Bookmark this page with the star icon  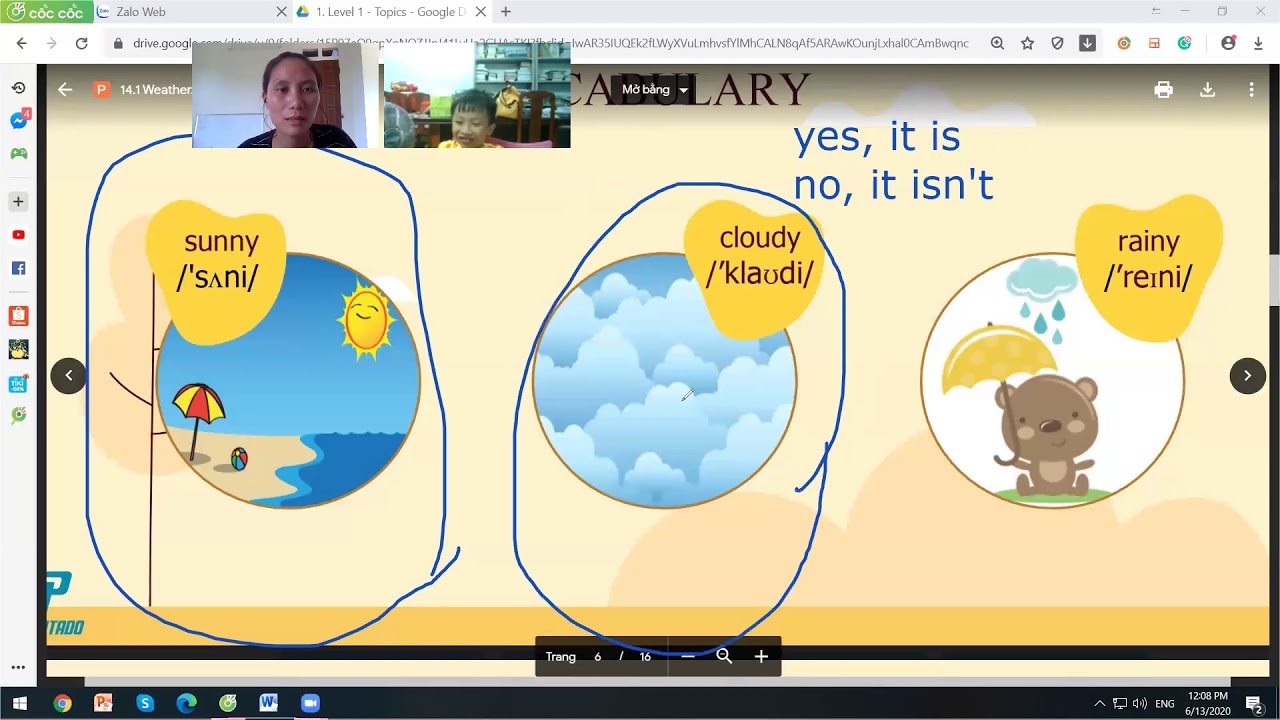(1027, 44)
